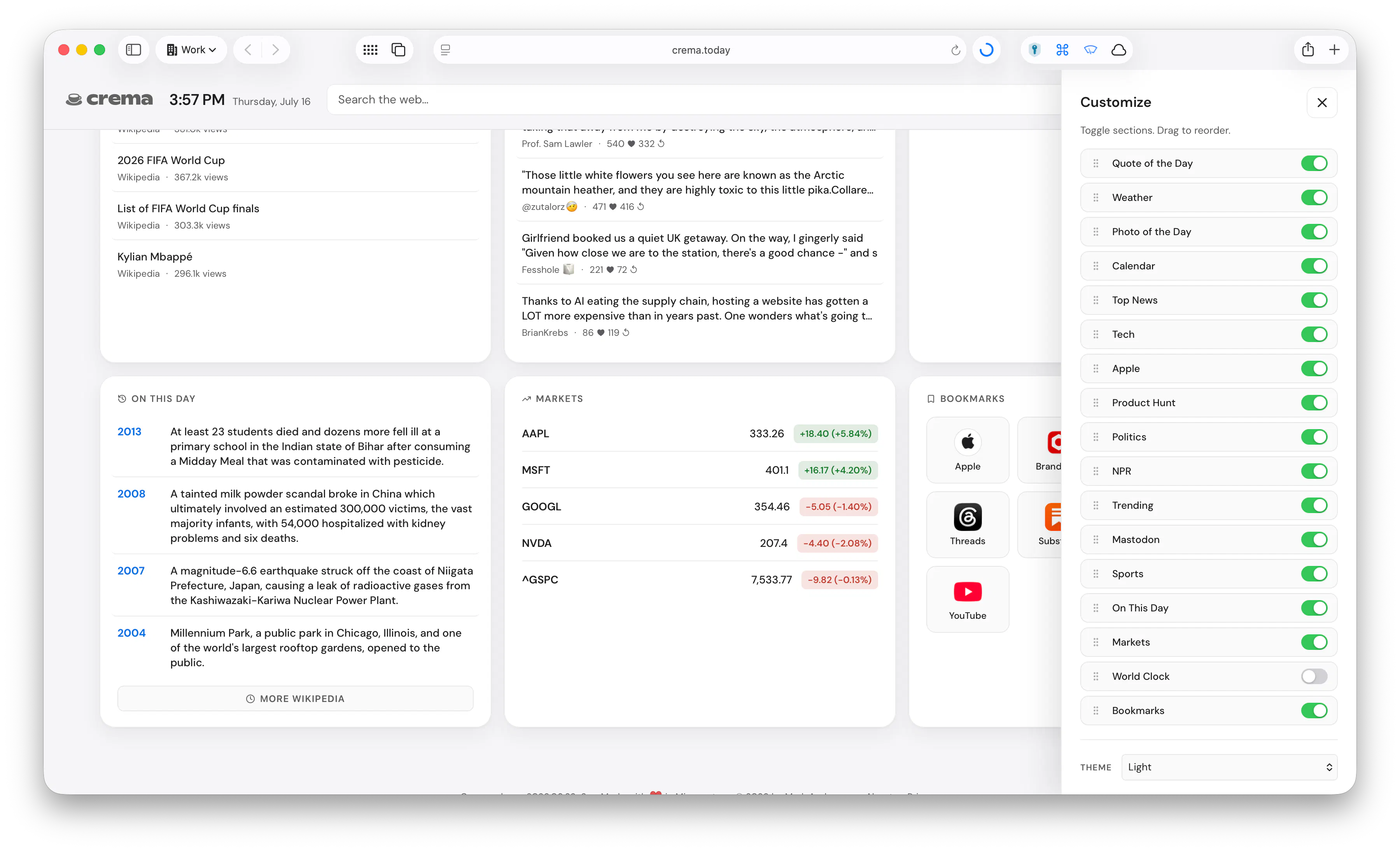The height and width of the screenshot is (852, 1400).
Task: Click the NVDA -4.40 change badge
Action: click(x=837, y=543)
